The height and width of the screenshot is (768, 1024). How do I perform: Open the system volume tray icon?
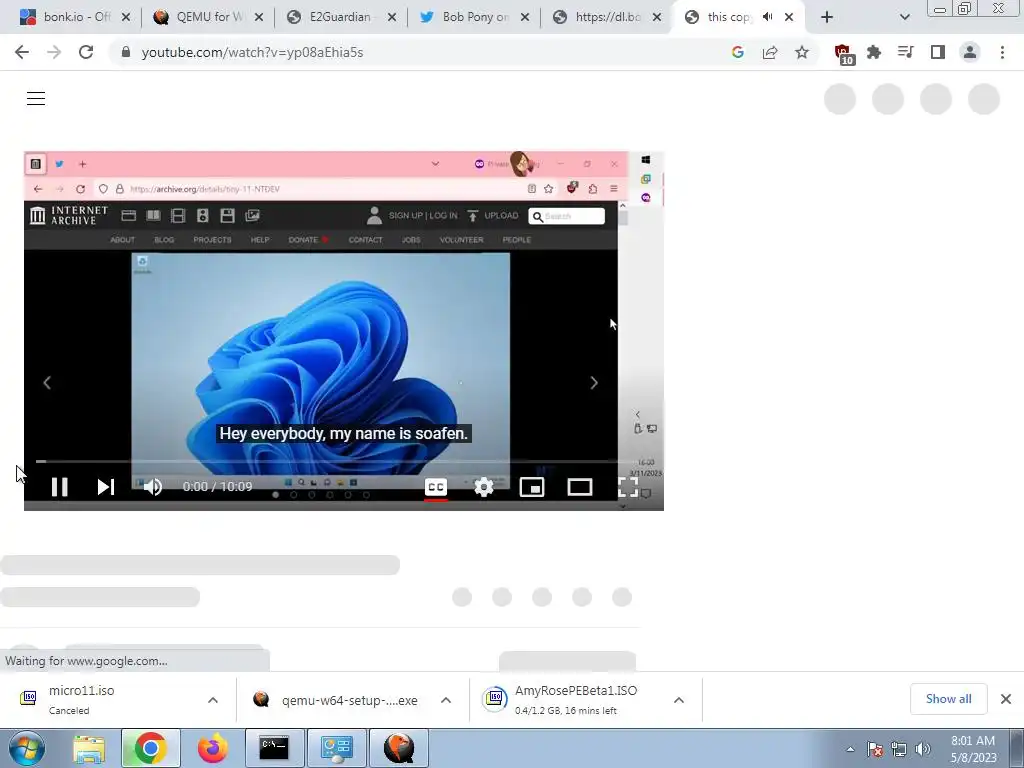point(923,749)
